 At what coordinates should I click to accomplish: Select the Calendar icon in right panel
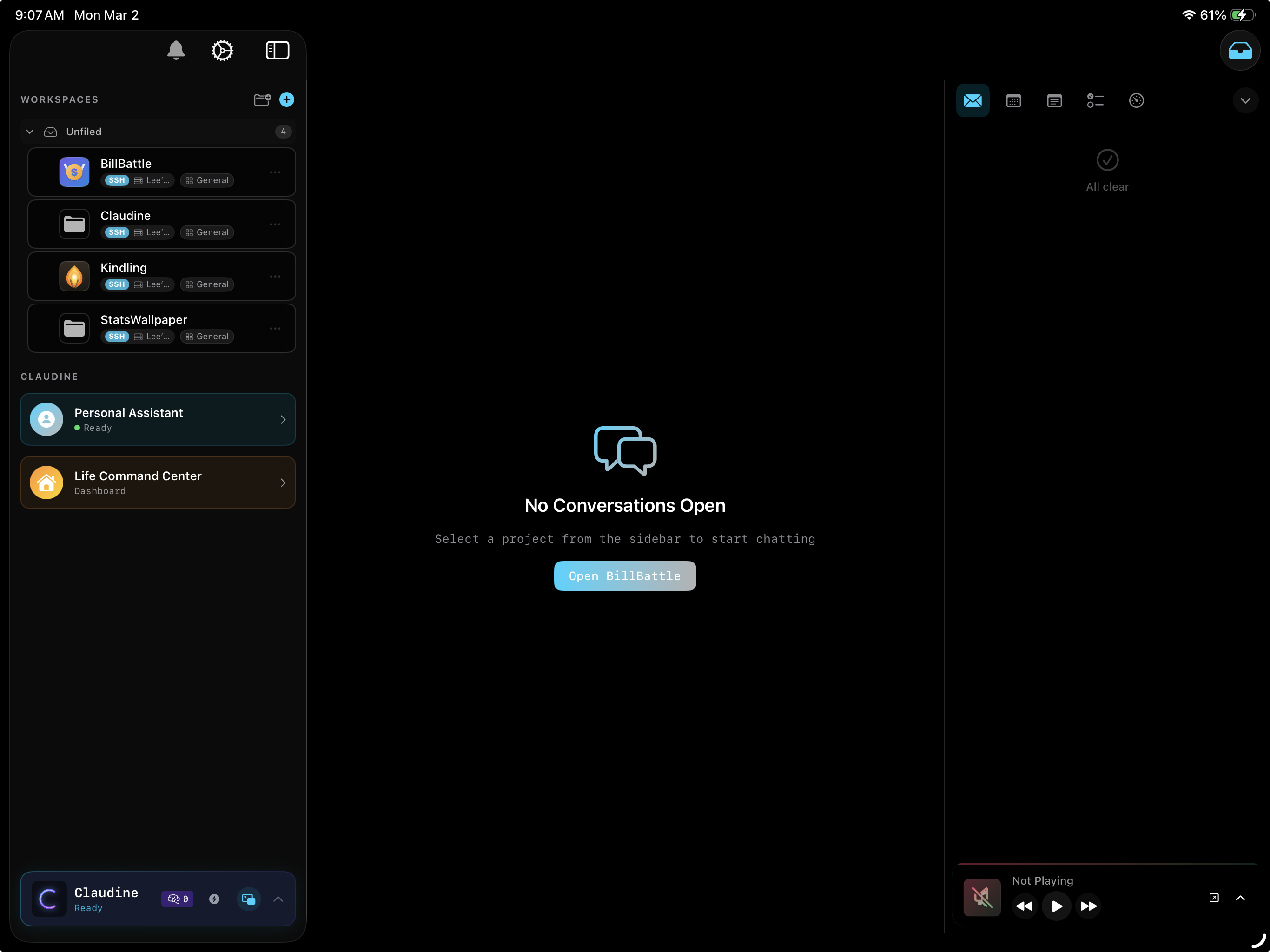coord(1013,100)
